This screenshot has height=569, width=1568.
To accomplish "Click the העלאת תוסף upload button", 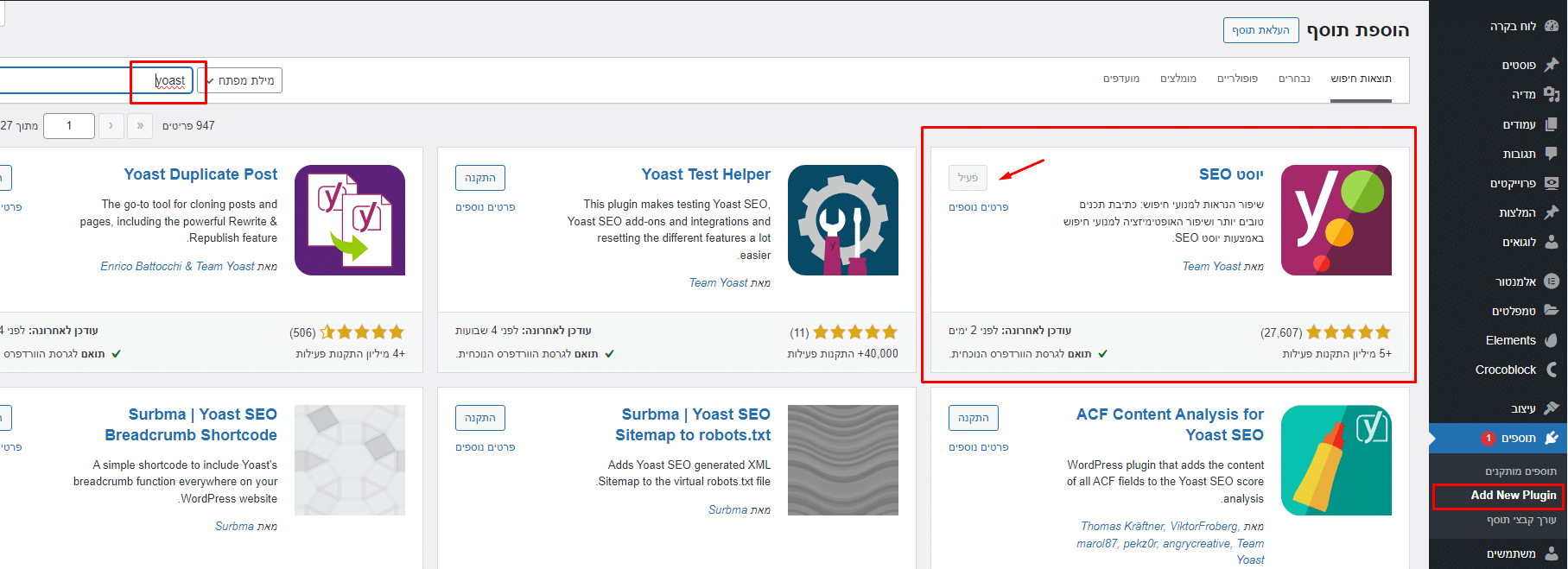I will (1260, 30).
